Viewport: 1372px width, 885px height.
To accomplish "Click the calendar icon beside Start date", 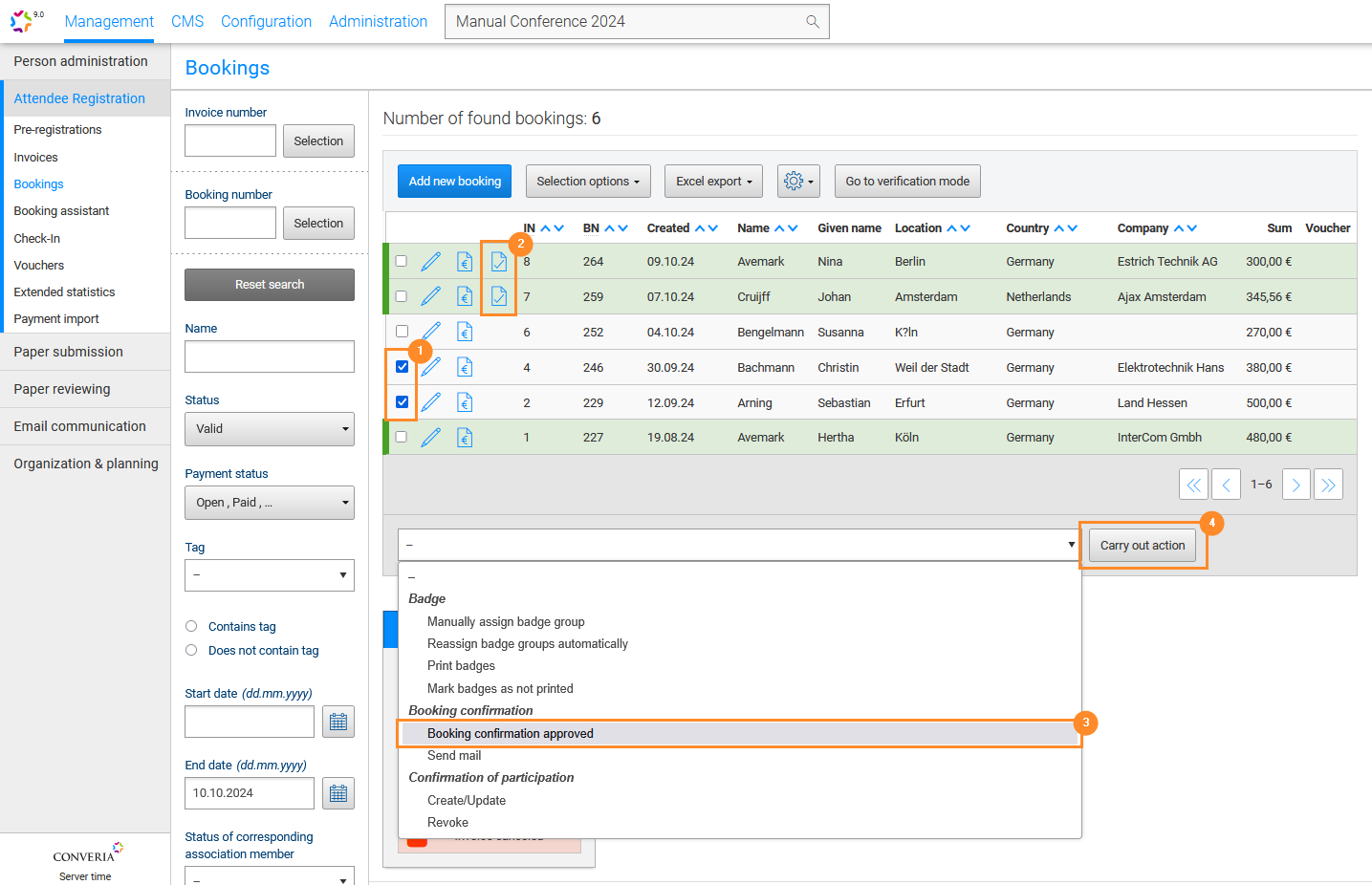I will 338,721.
